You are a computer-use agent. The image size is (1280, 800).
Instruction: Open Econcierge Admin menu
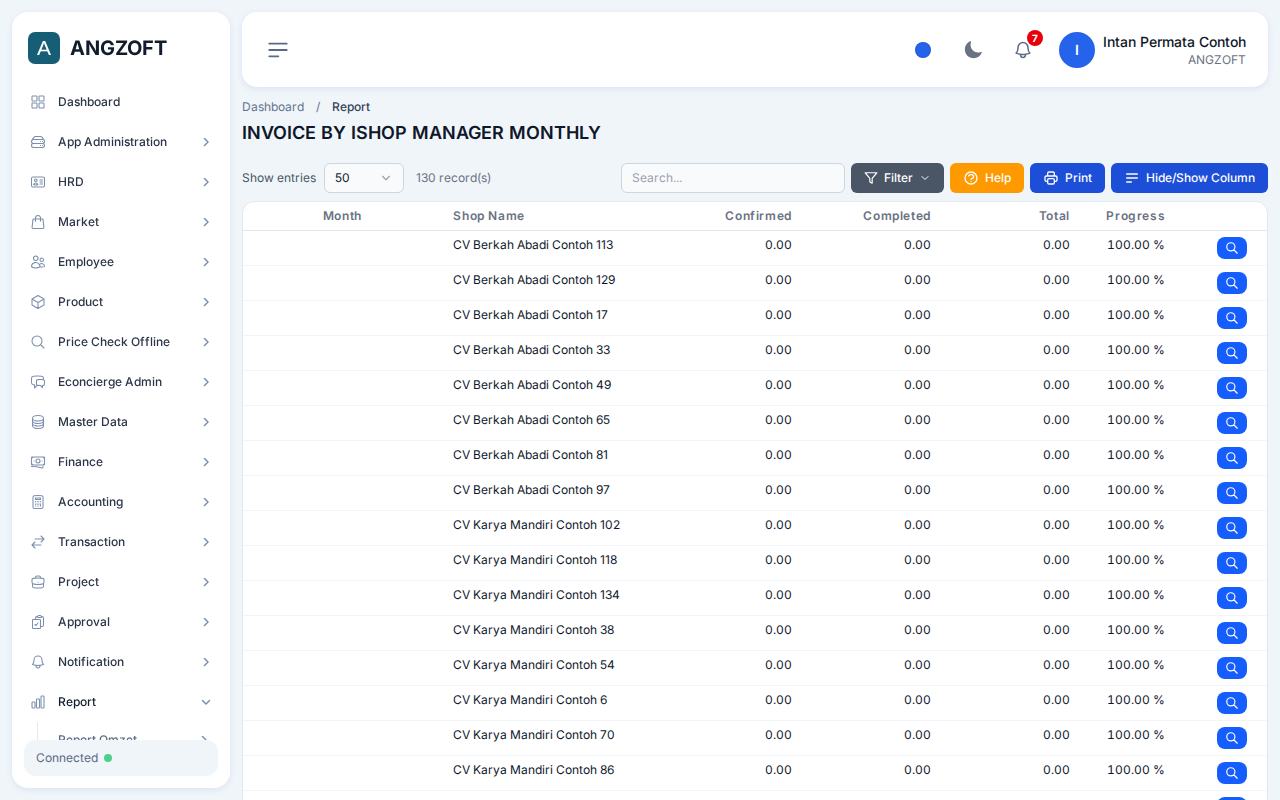coord(121,382)
